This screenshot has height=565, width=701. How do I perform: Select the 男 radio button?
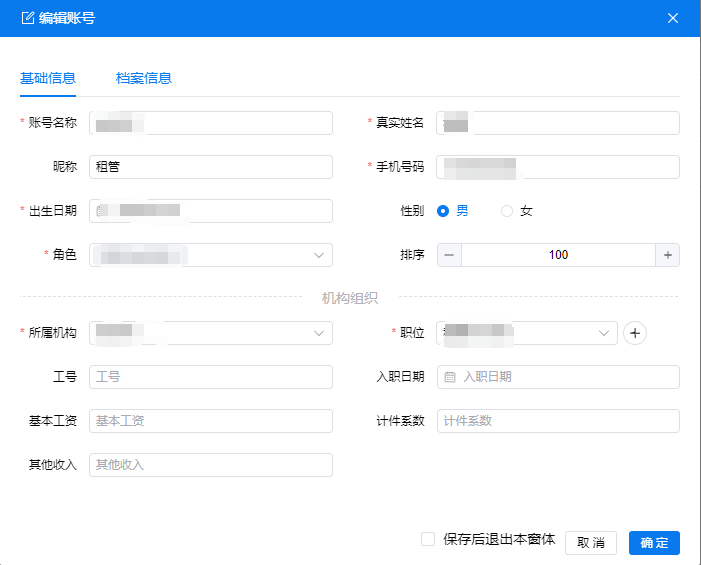443,211
